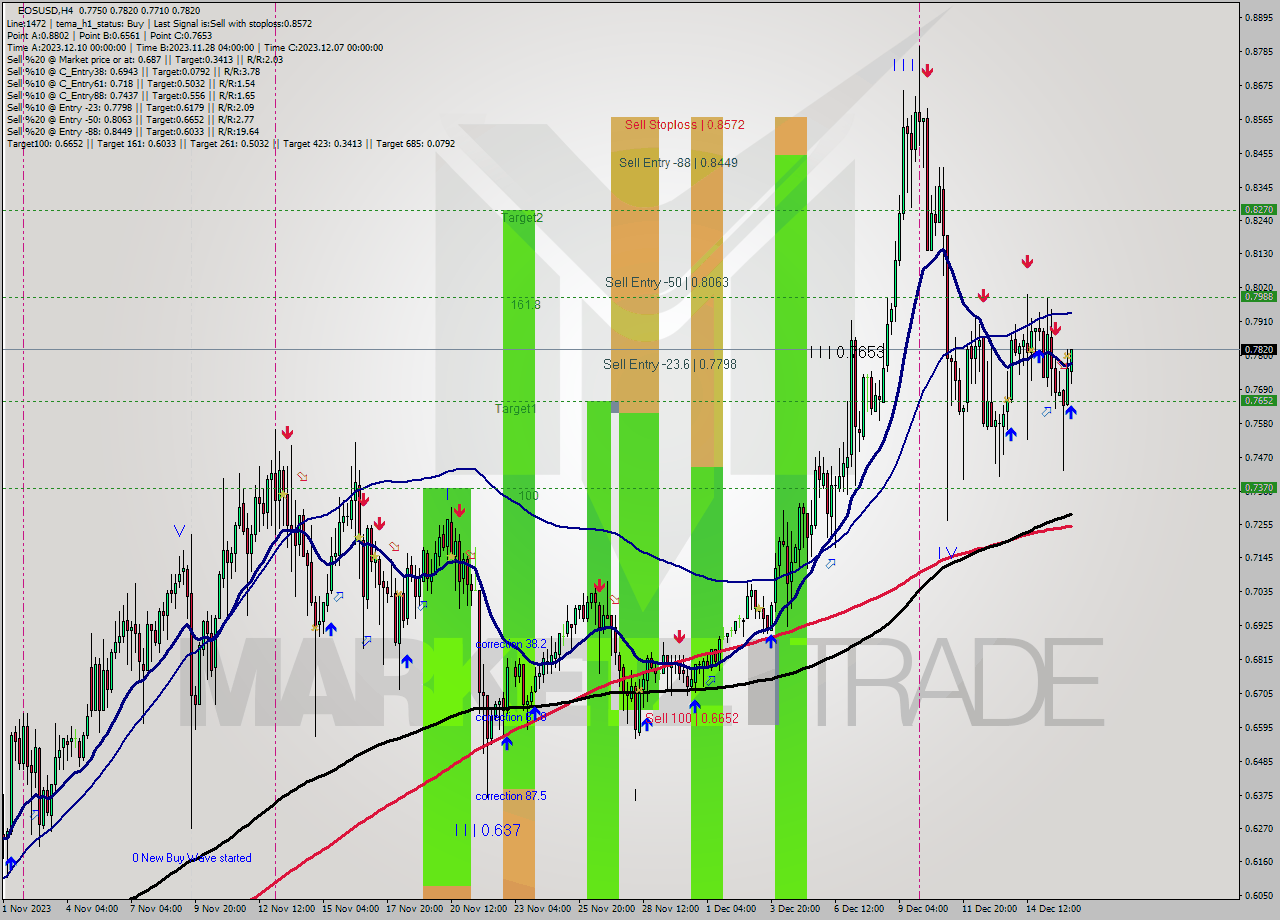Select the 'correction 87.5' label
The image size is (1280, 920).
(x=511, y=796)
